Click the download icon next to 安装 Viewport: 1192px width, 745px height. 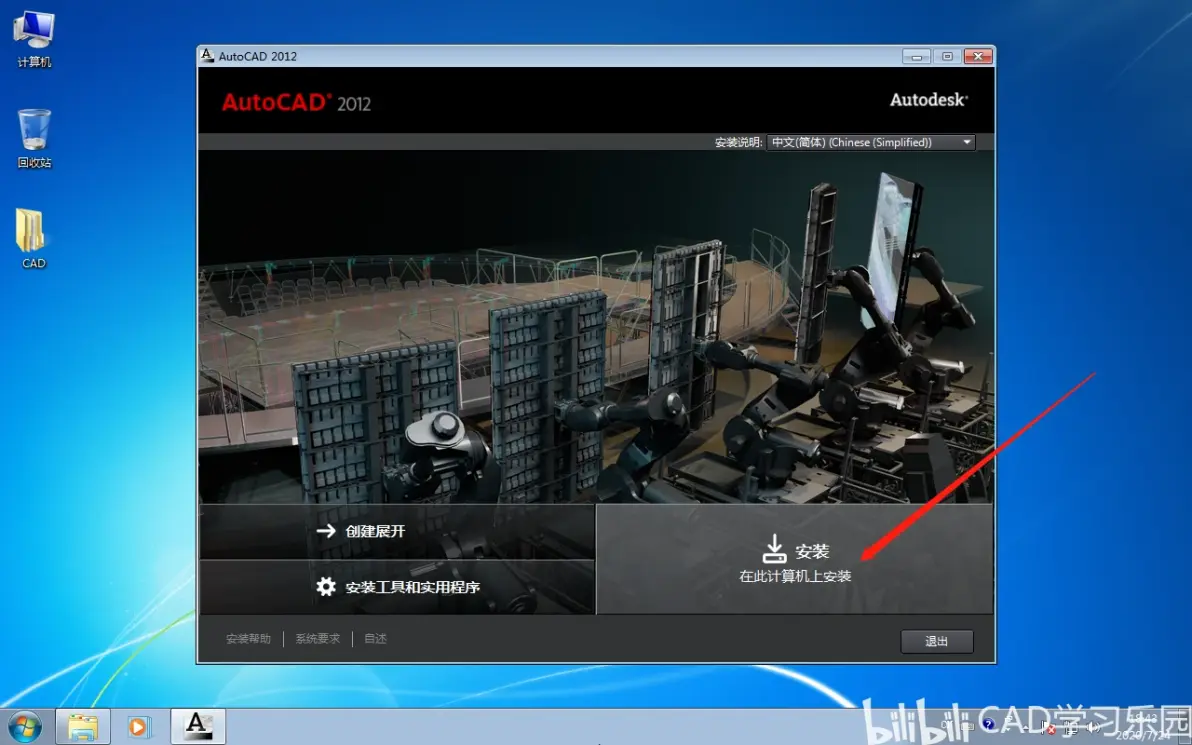775,548
